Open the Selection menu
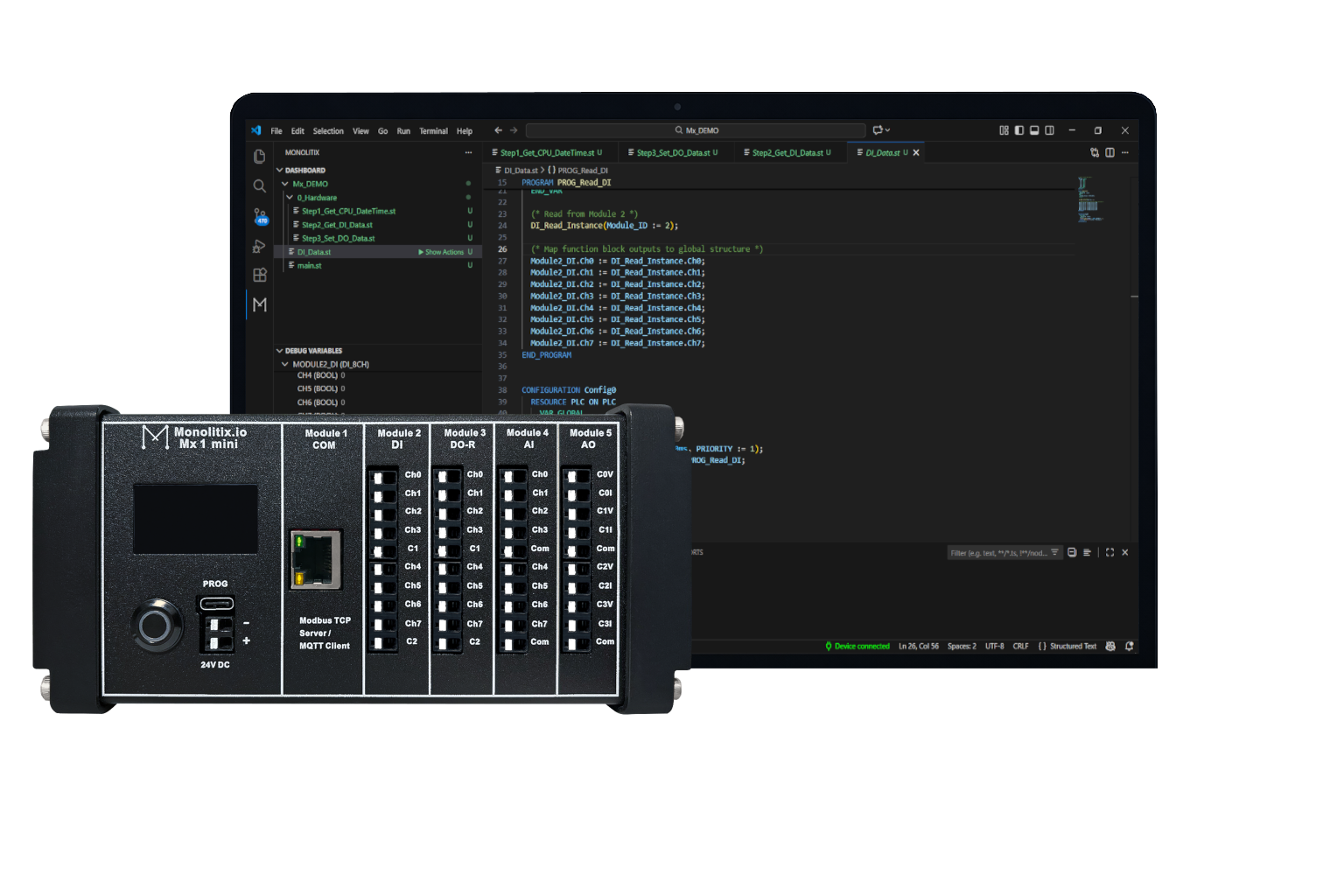This screenshot has width=1344, height=896. [328, 131]
